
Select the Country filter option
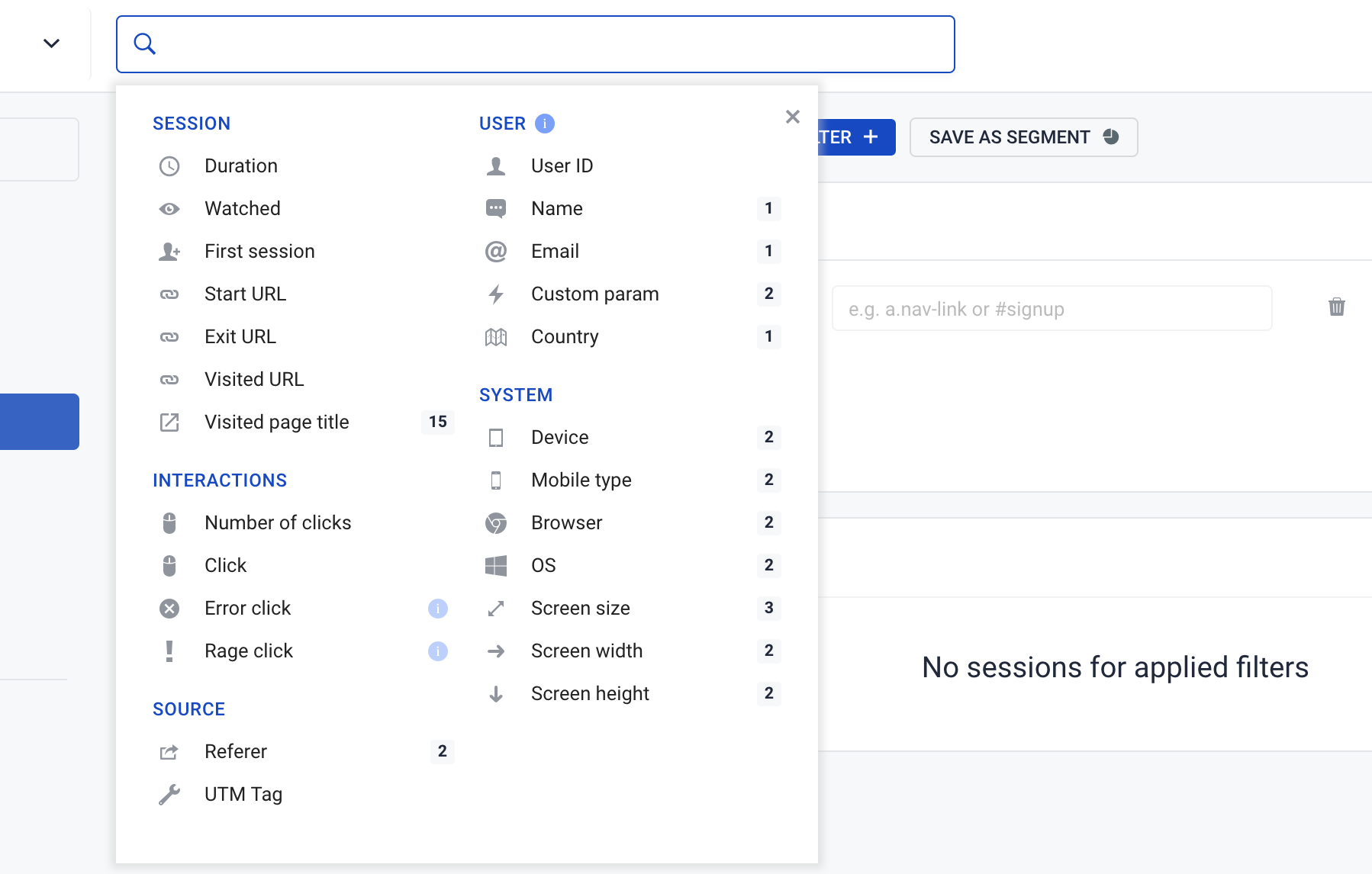tap(564, 337)
